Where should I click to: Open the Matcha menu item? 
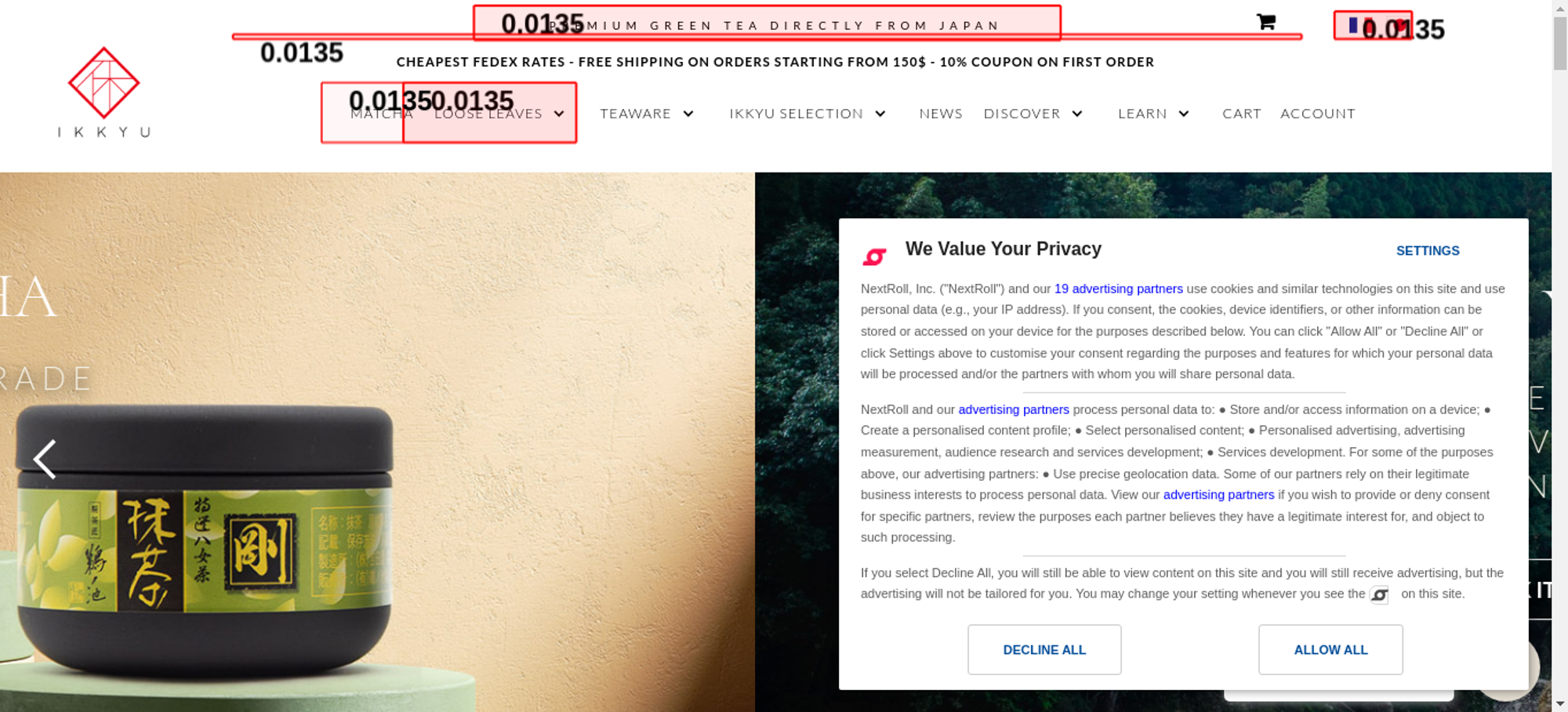pos(381,114)
